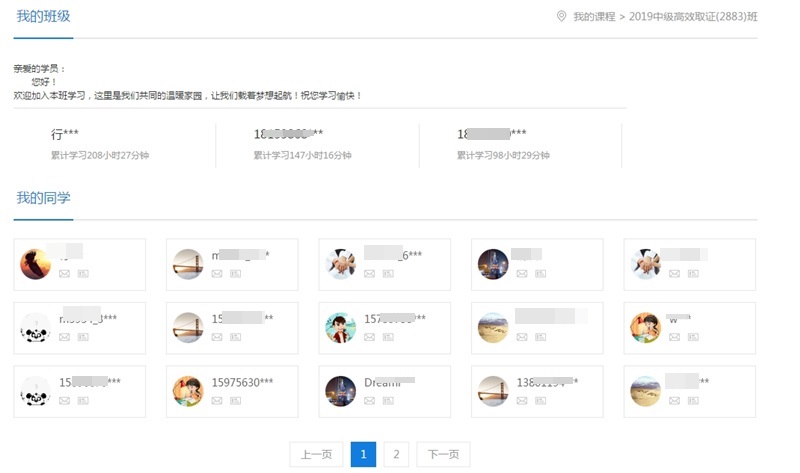Select the 我的同学 tab heading

(x=43, y=198)
